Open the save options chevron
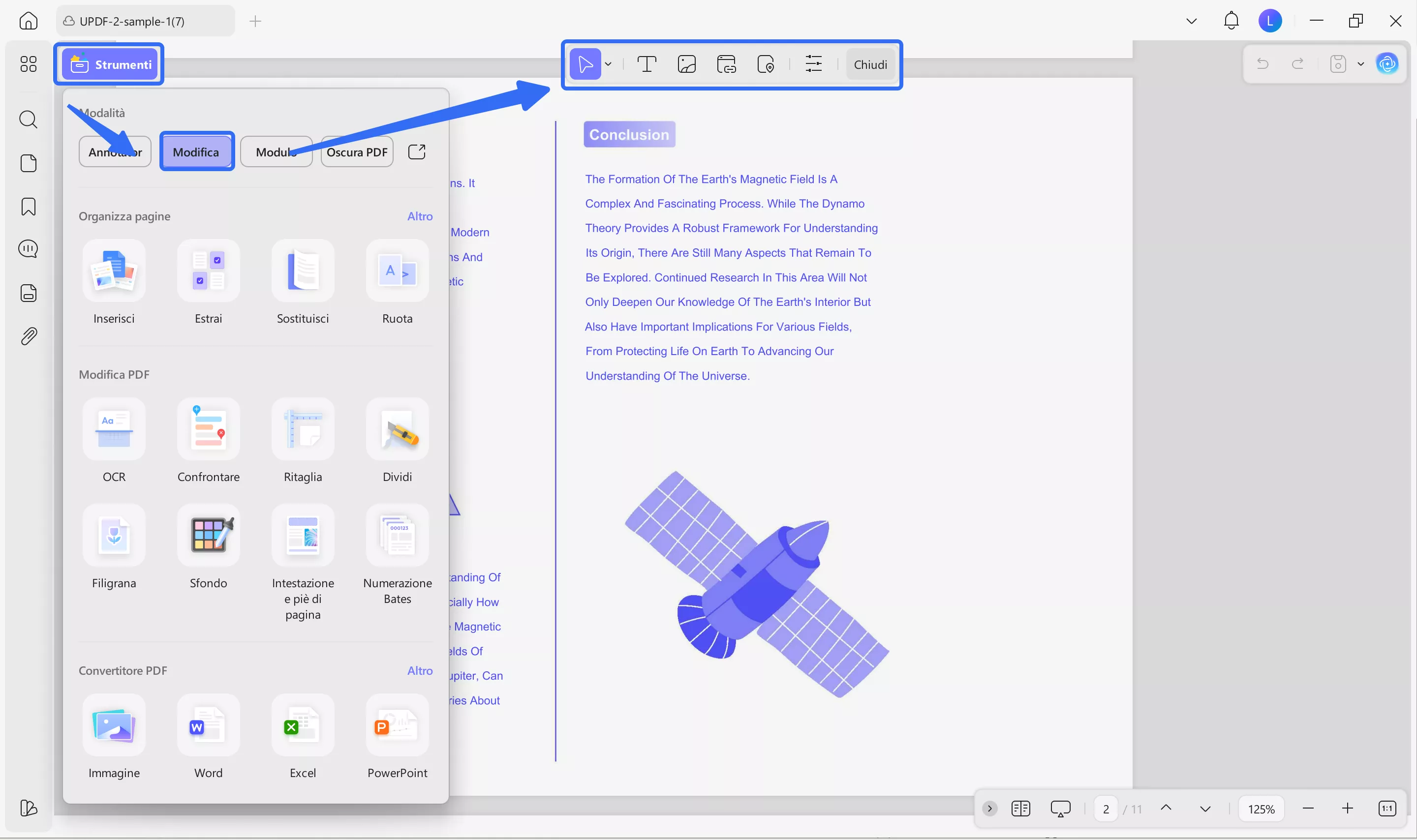Screen dimensions: 1417x840 (1361, 64)
